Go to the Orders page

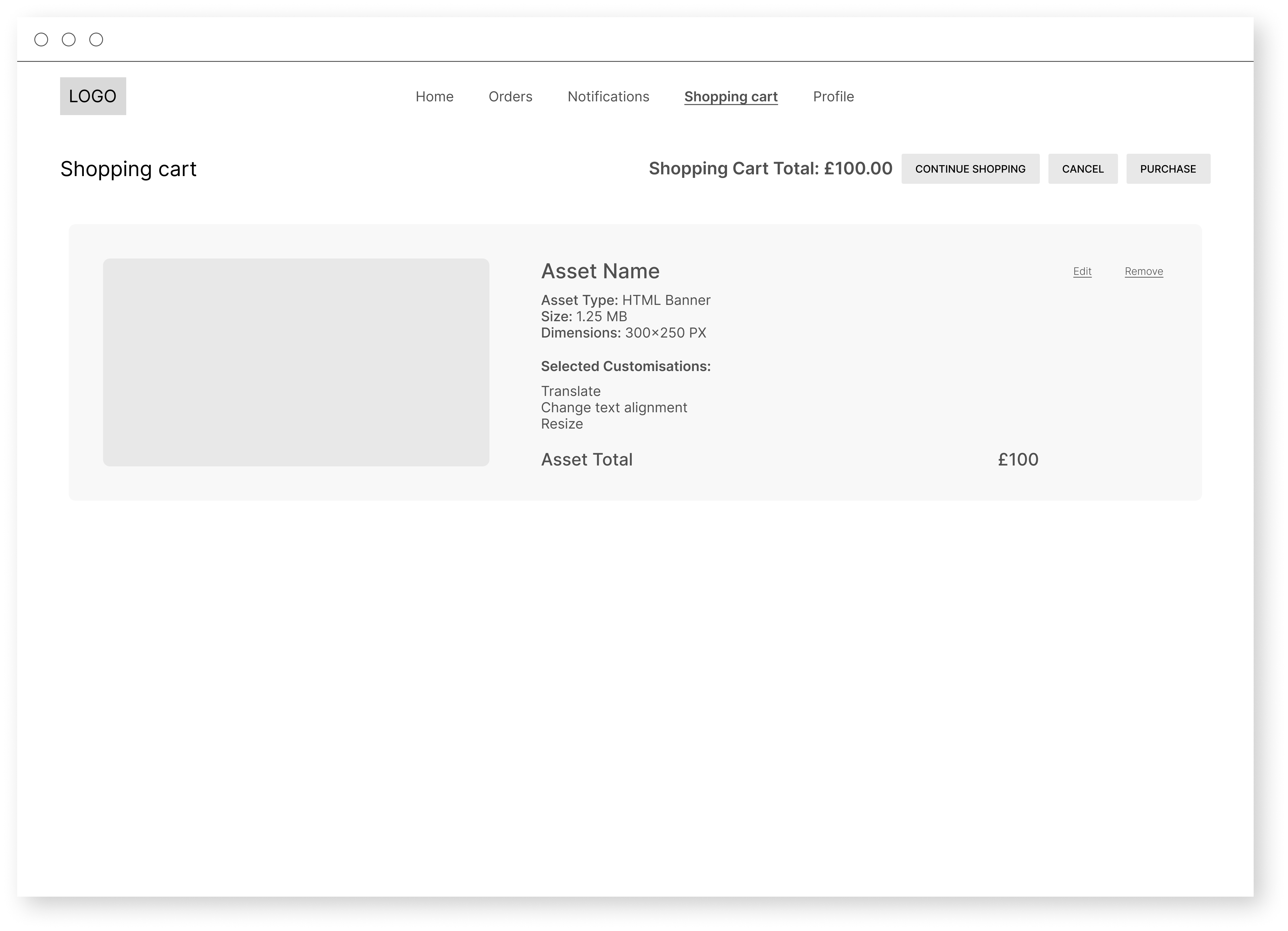pos(510,96)
